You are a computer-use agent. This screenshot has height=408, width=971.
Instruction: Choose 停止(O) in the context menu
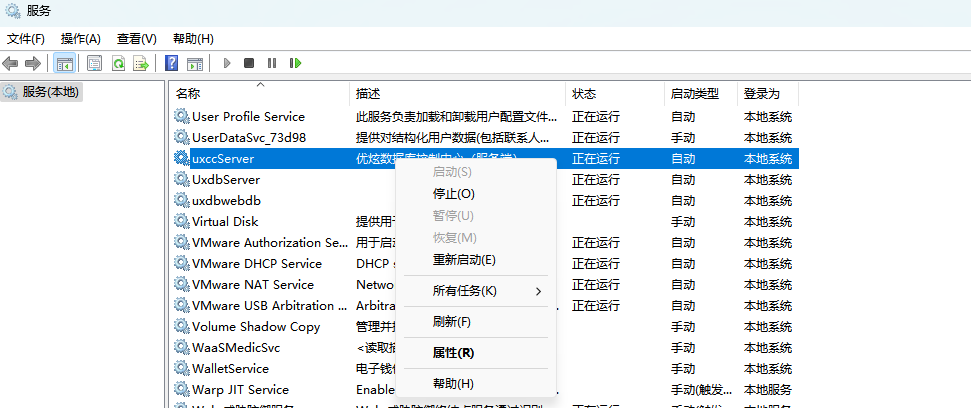pos(453,194)
